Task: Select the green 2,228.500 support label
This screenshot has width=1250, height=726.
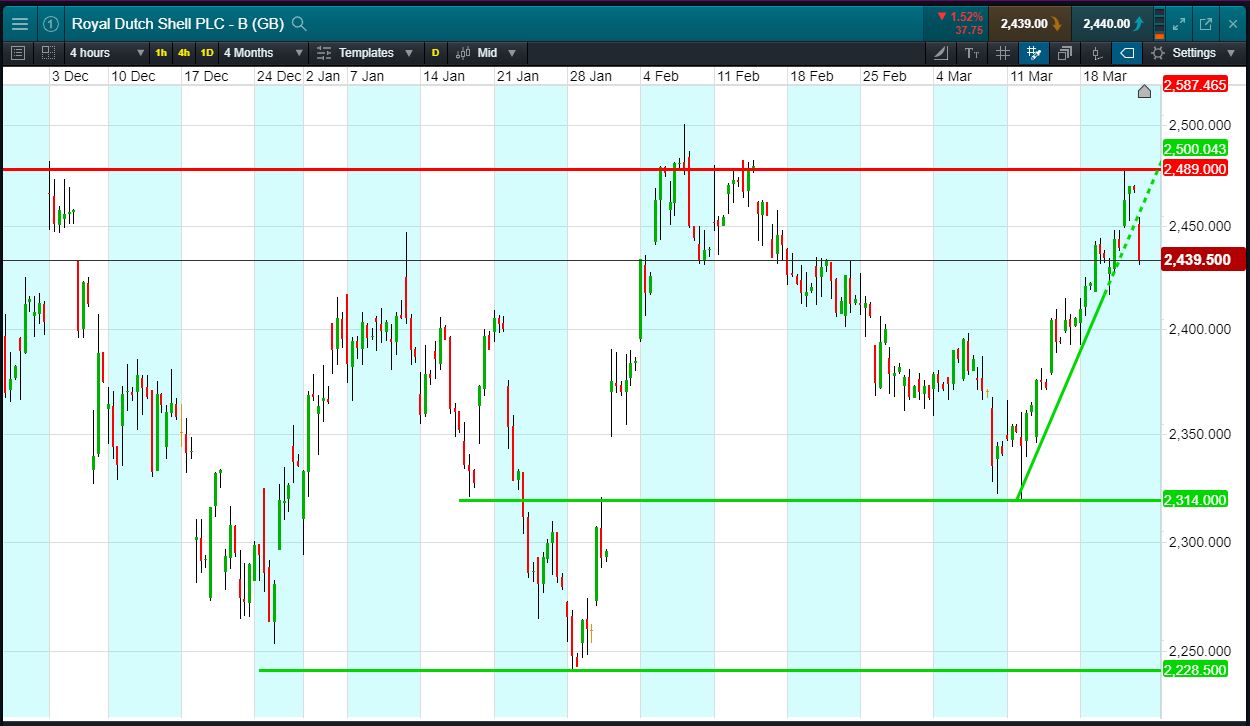Action: pos(1195,670)
